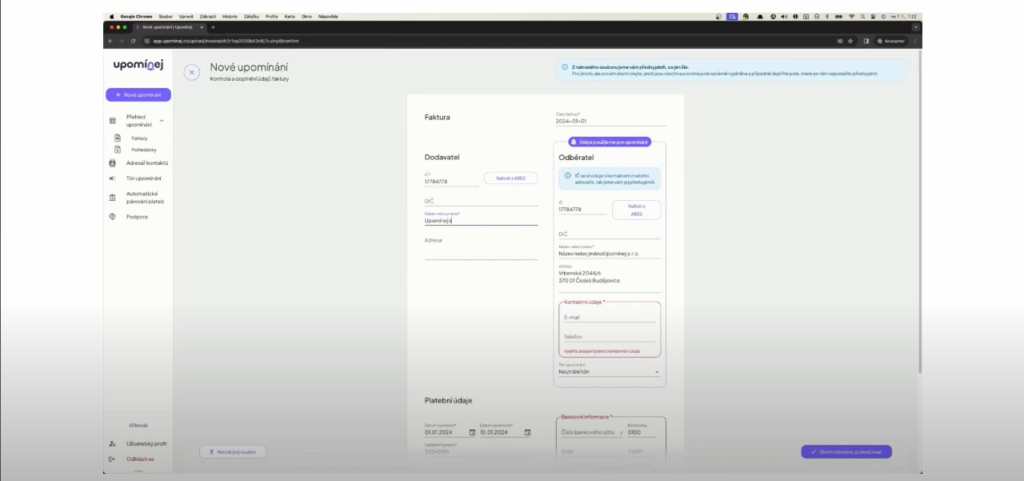Open Faktury in the sidebar
Screen dimensions: 1024x481
click(139, 138)
